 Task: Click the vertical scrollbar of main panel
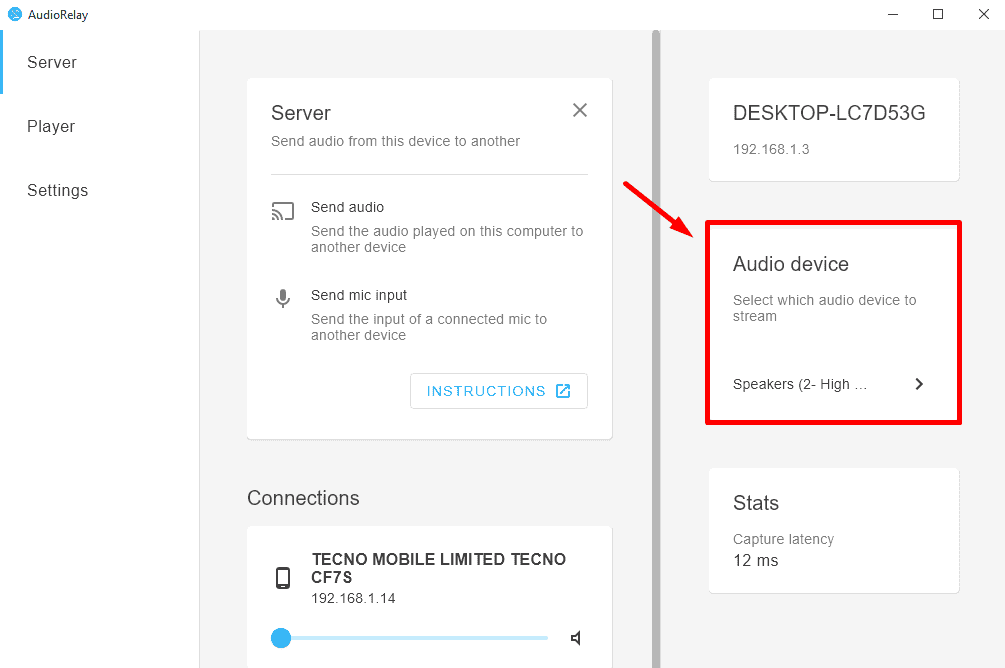pyautogui.click(x=656, y=349)
